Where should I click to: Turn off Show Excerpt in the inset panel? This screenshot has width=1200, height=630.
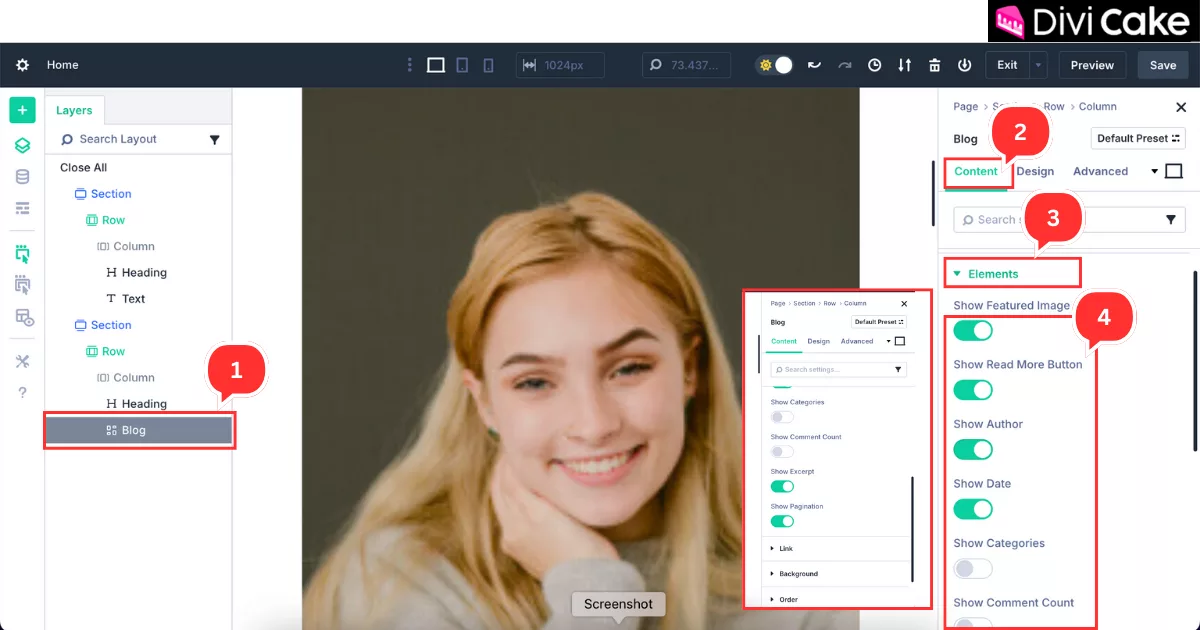(x=782, y=486)
